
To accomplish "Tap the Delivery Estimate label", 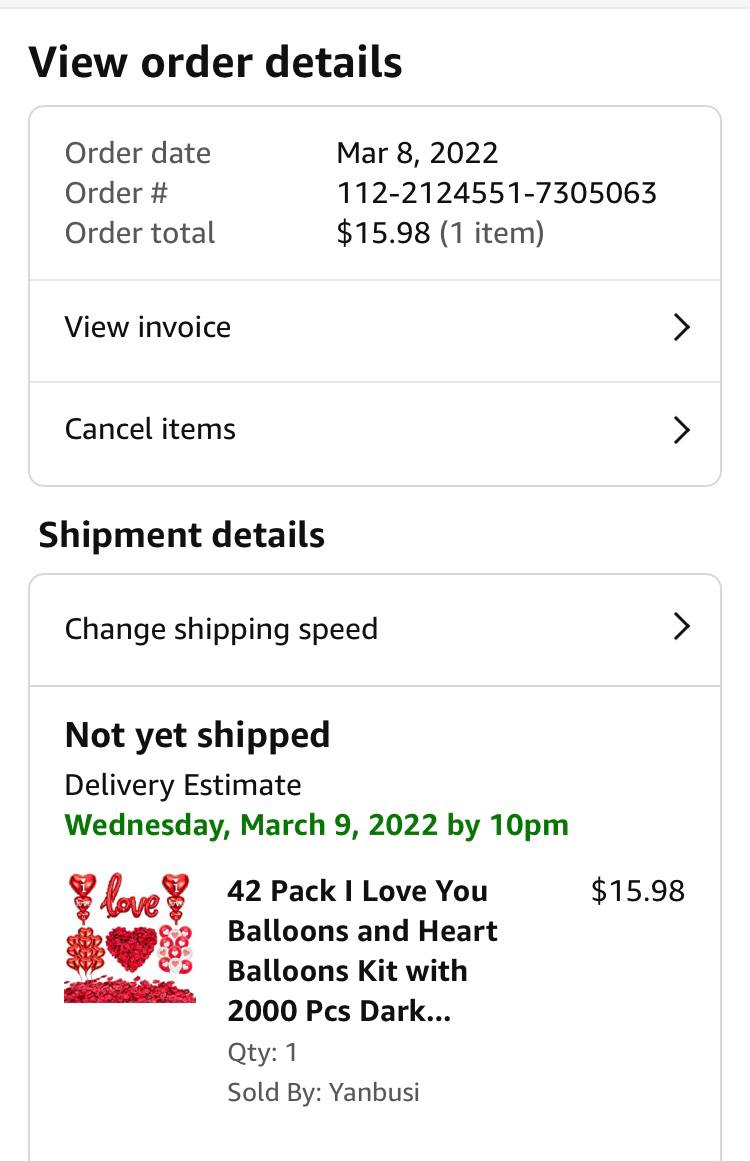I will pyautogui.click(x=183, y=785).
